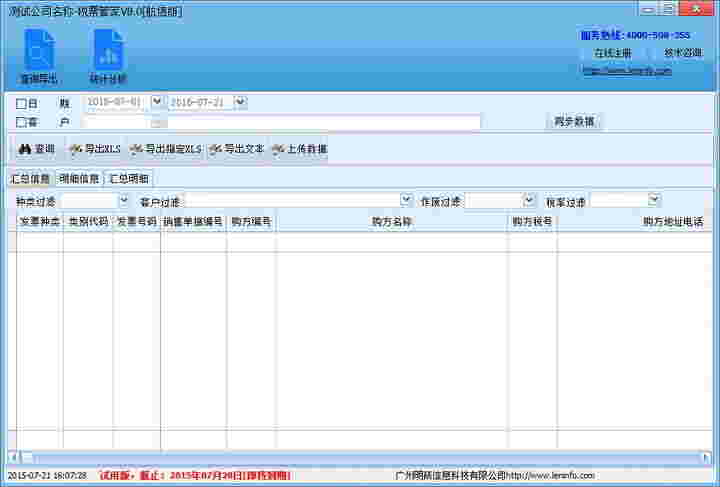The width and height of the screenshot is (720, 487).
Task: Open the 查询导出 module icon
Action: pos(39,56)
